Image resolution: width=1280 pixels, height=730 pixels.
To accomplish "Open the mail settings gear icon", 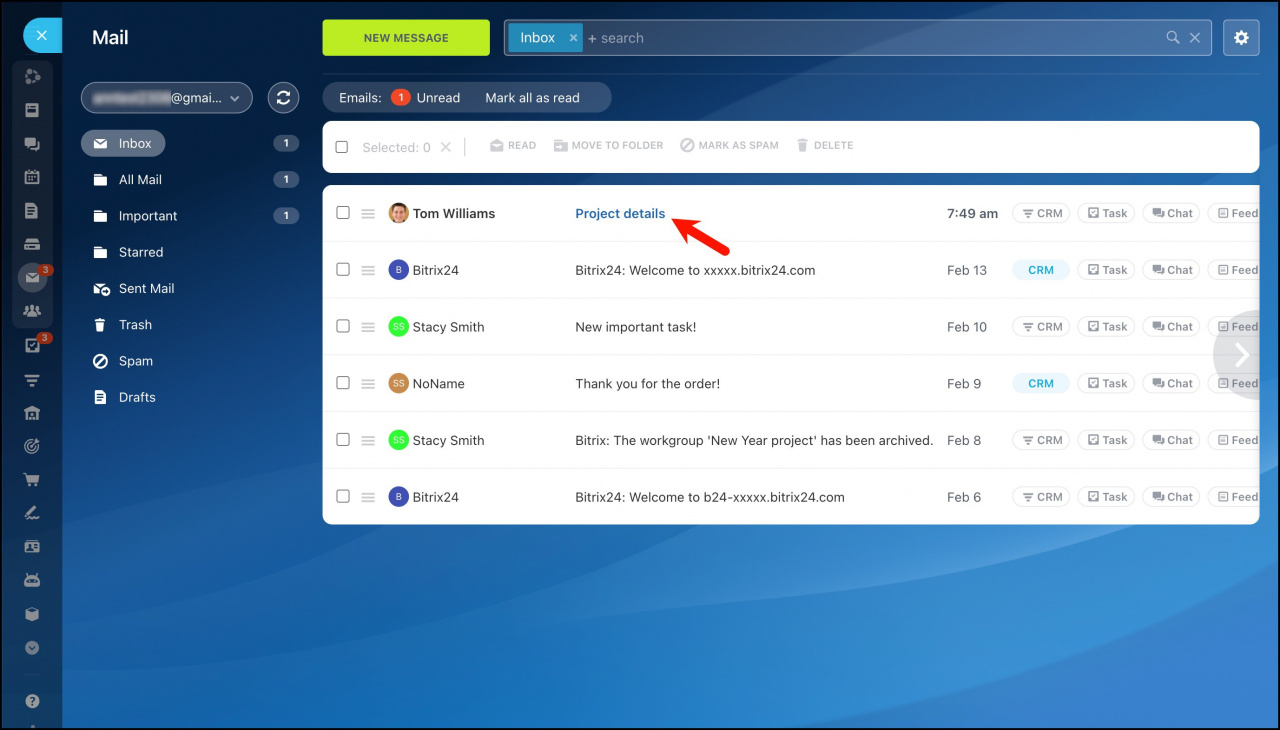I will pos(1241,38).
